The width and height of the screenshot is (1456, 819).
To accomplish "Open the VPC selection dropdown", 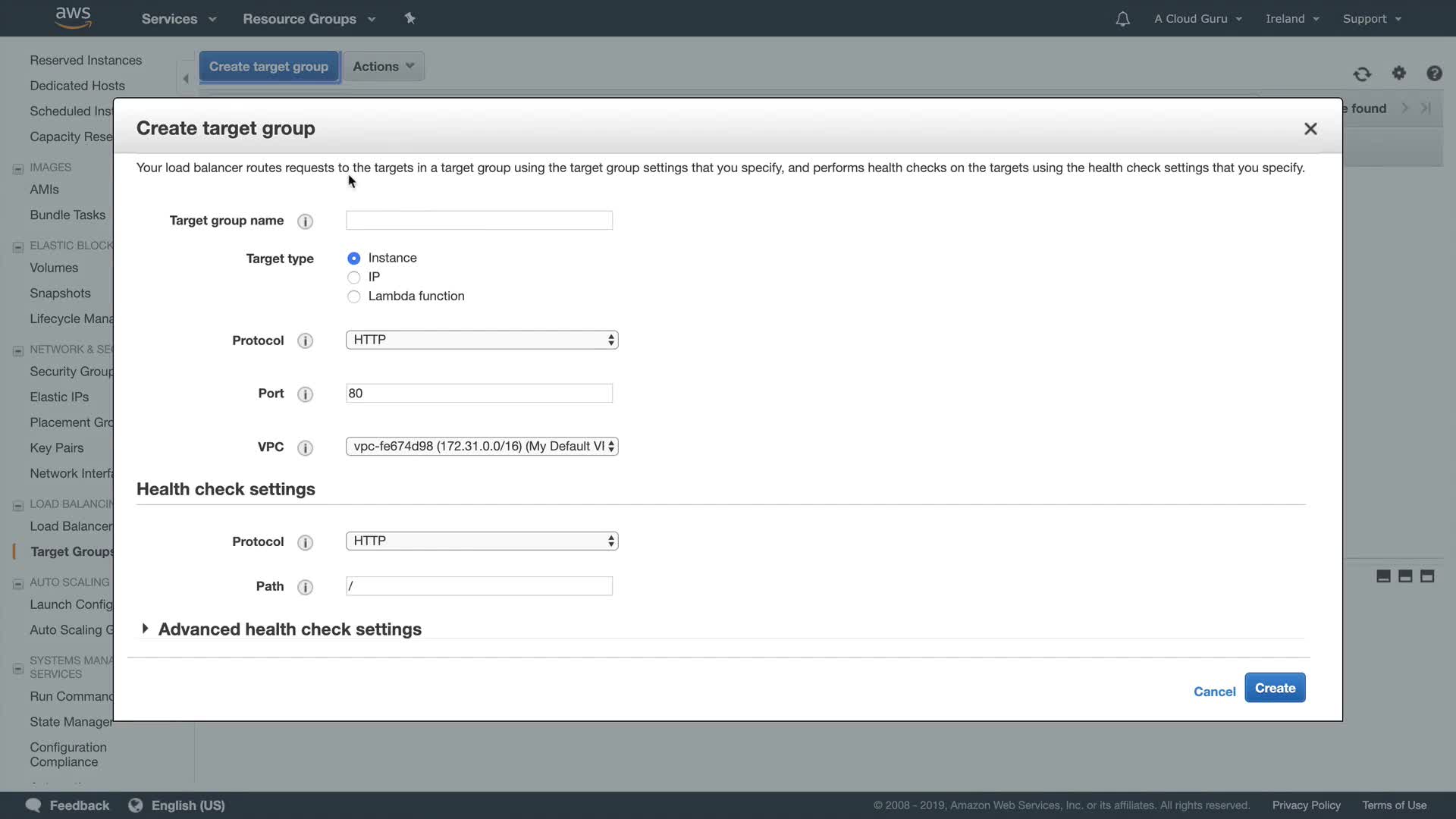I will pyautogui.click(x=482, y=447).
